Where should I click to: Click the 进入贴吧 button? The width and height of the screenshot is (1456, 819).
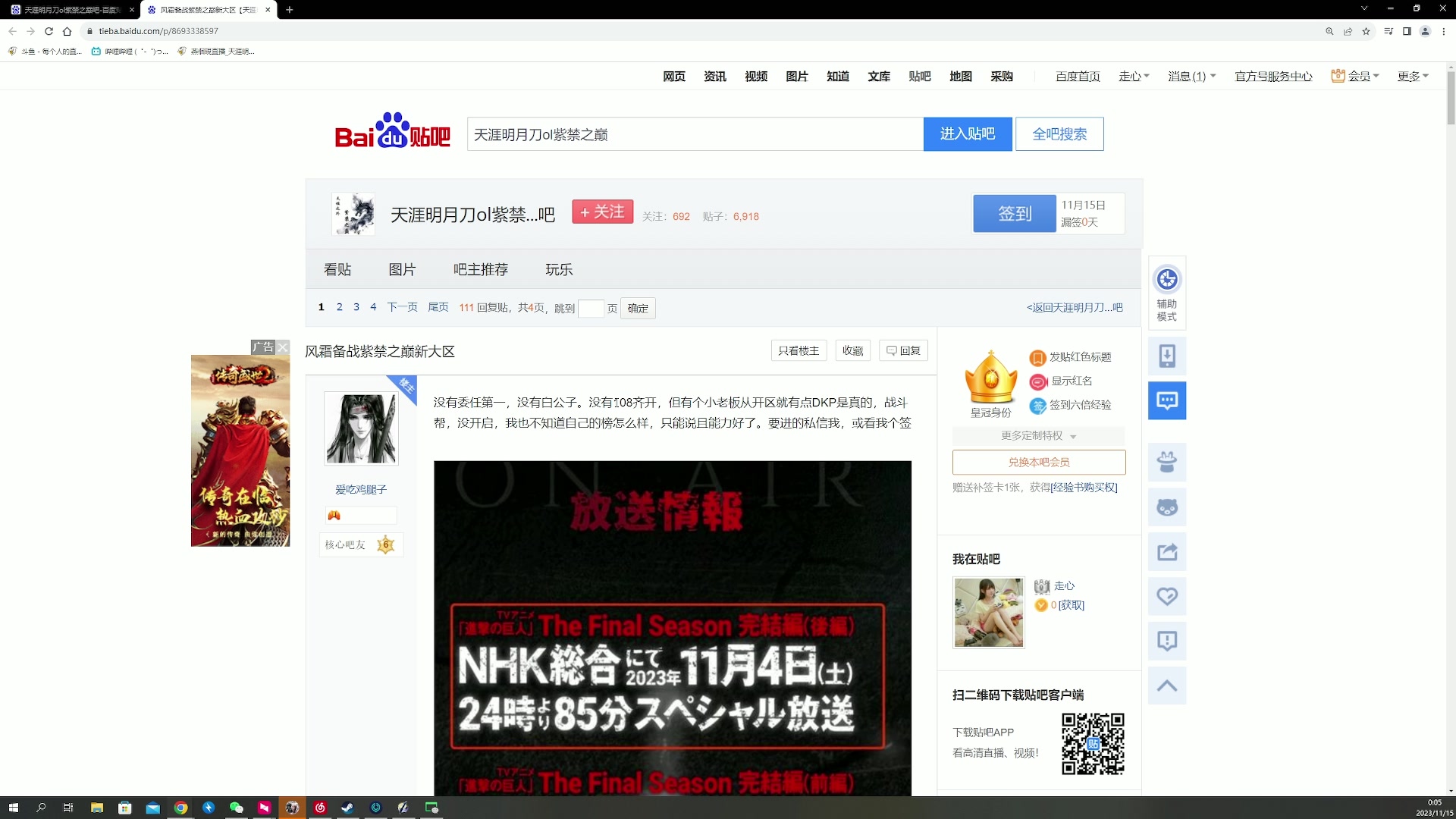coord(968,133)
